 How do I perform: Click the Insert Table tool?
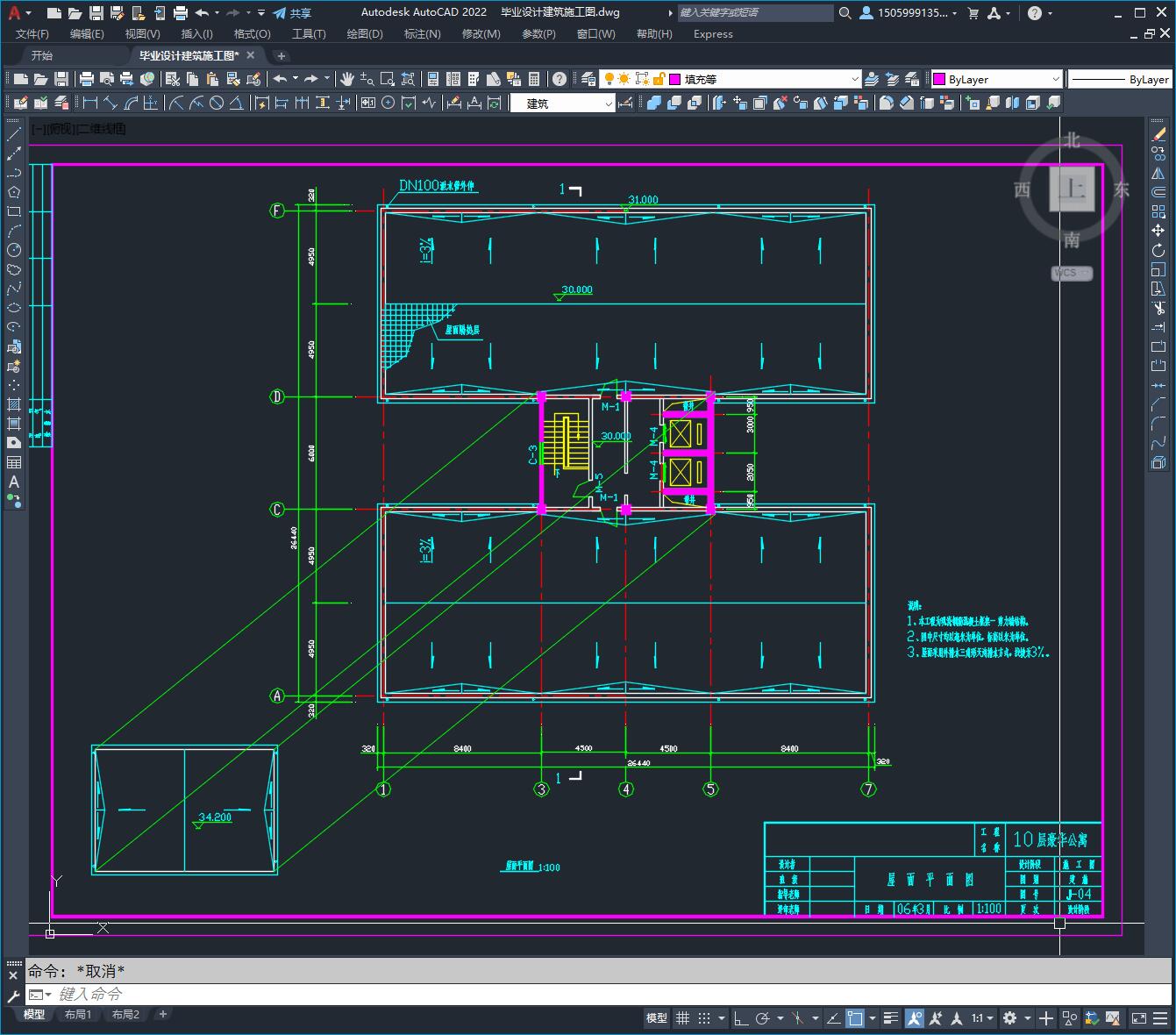coord(14,462)
